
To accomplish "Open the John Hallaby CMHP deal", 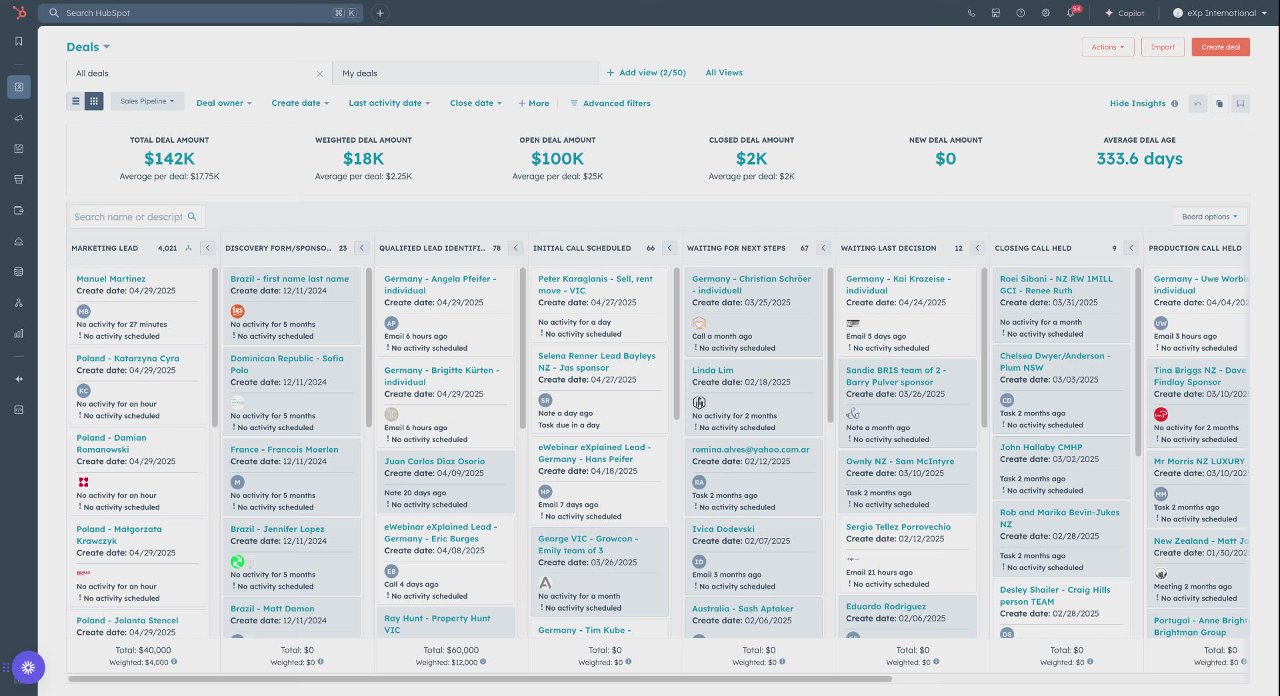I will 1041,447.
